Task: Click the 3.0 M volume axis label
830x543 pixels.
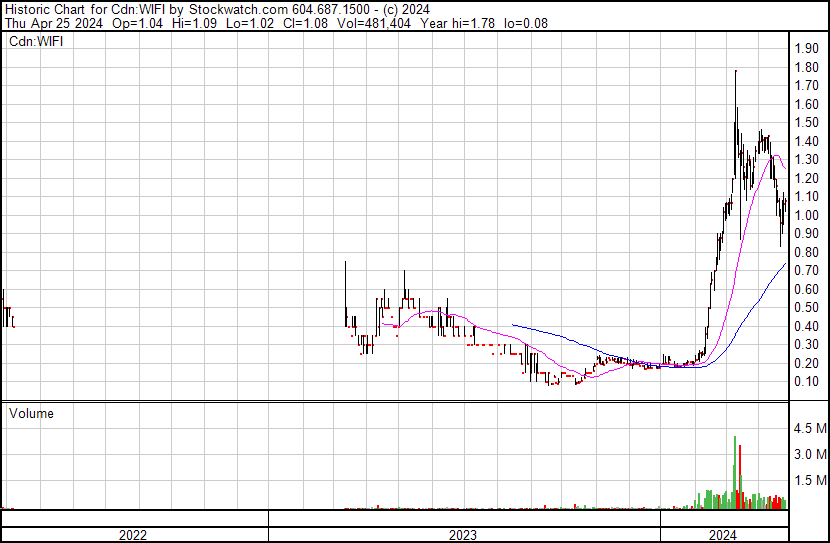Action: [809, 455]
